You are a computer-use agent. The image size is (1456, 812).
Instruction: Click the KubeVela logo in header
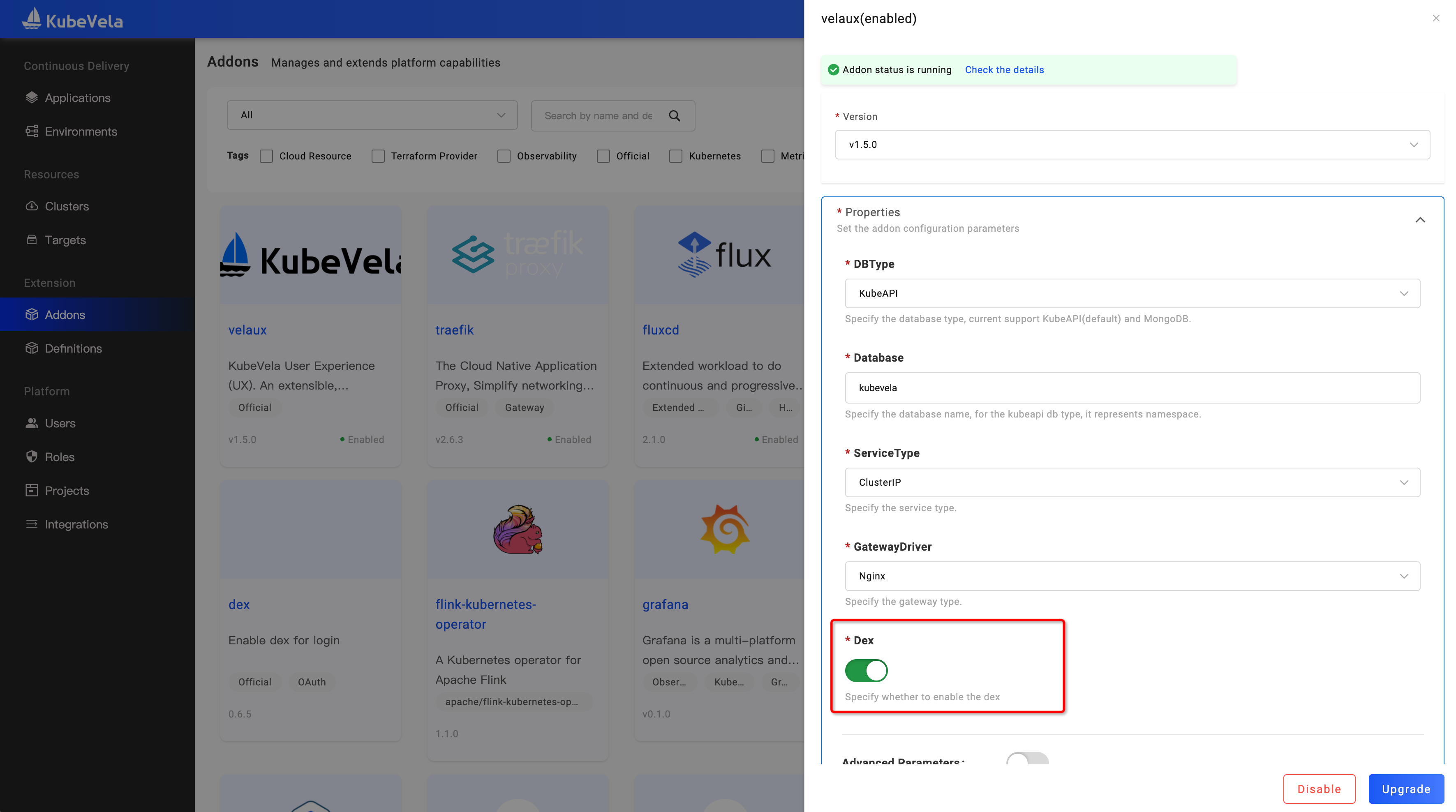pyautogui.click(x=72, y=20)
